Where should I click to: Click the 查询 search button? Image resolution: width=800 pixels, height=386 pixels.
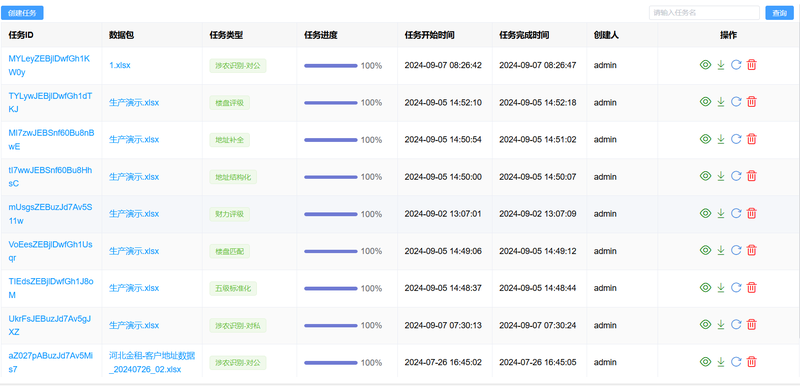pos(780,13)
